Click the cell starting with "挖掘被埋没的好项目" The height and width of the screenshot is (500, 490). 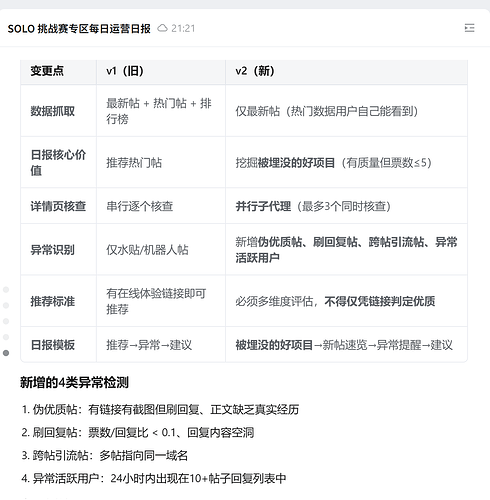pos(346,162)
